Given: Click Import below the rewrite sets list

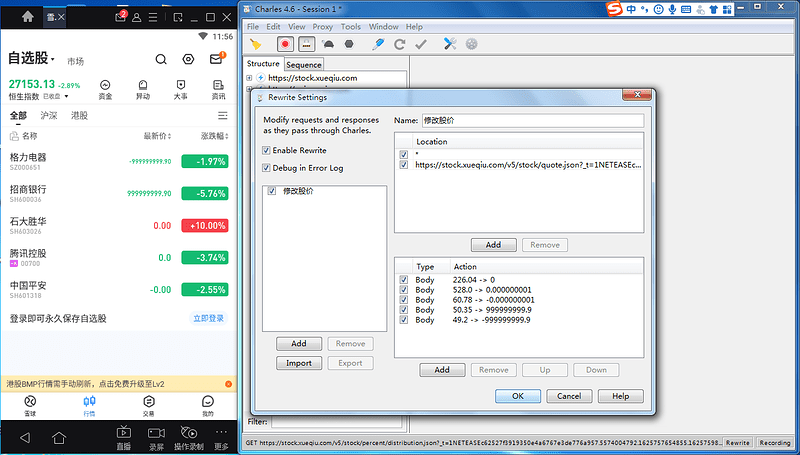Looking at the screenshot, I should (299, 363).
